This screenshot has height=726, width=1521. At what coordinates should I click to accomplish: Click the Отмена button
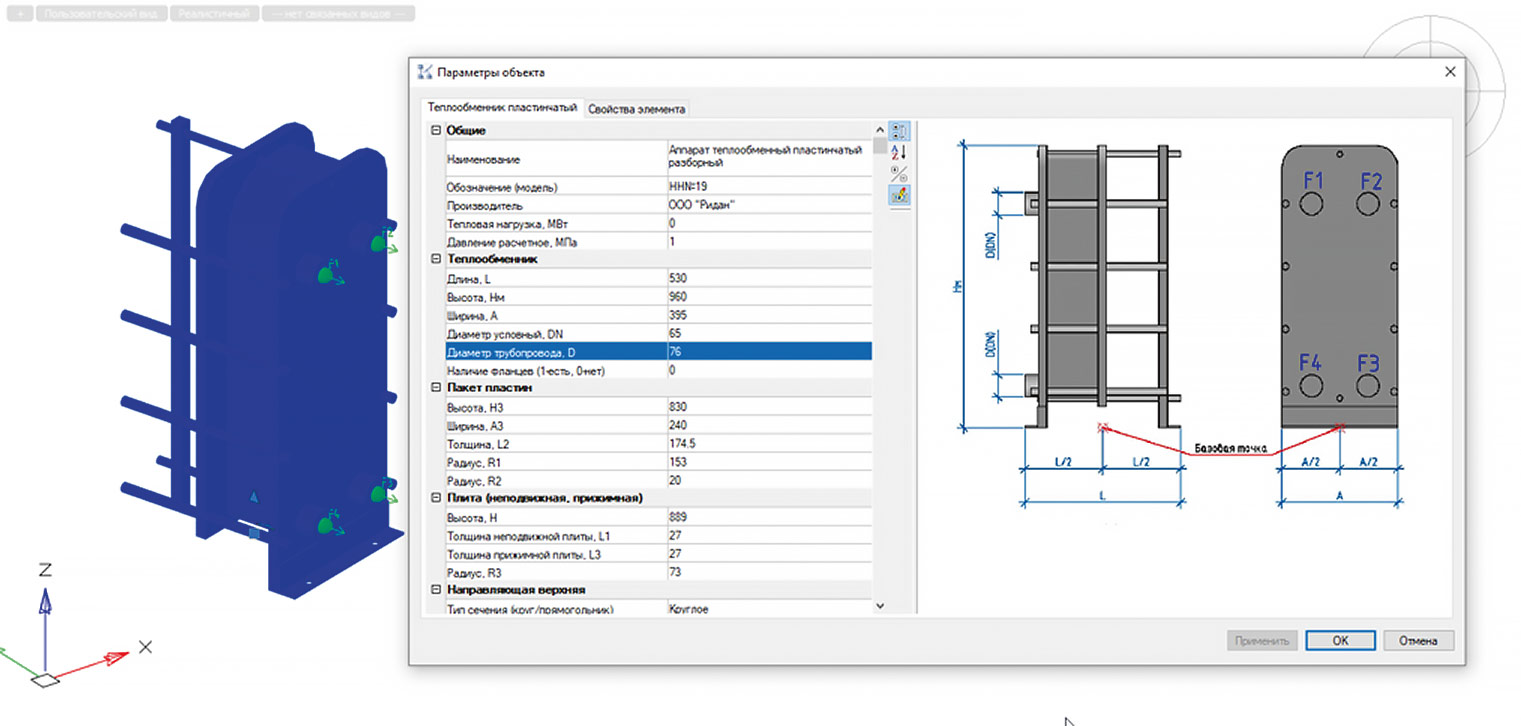[1418, 641]
